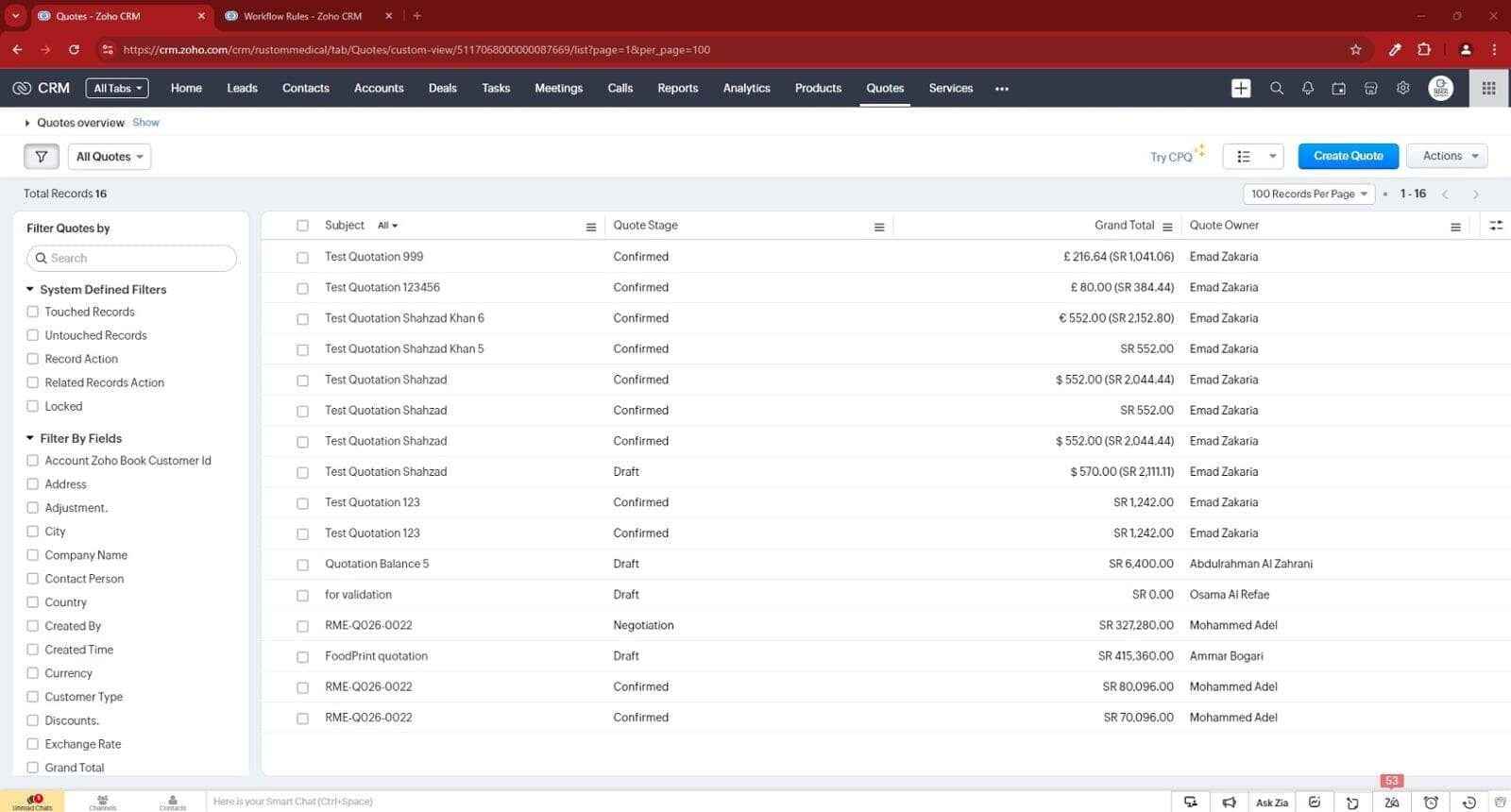Screen dimensions: 1511x812
Task: Open the Test Quotation Shahzad Khan 6 record
Action: [x=404, y=318]
